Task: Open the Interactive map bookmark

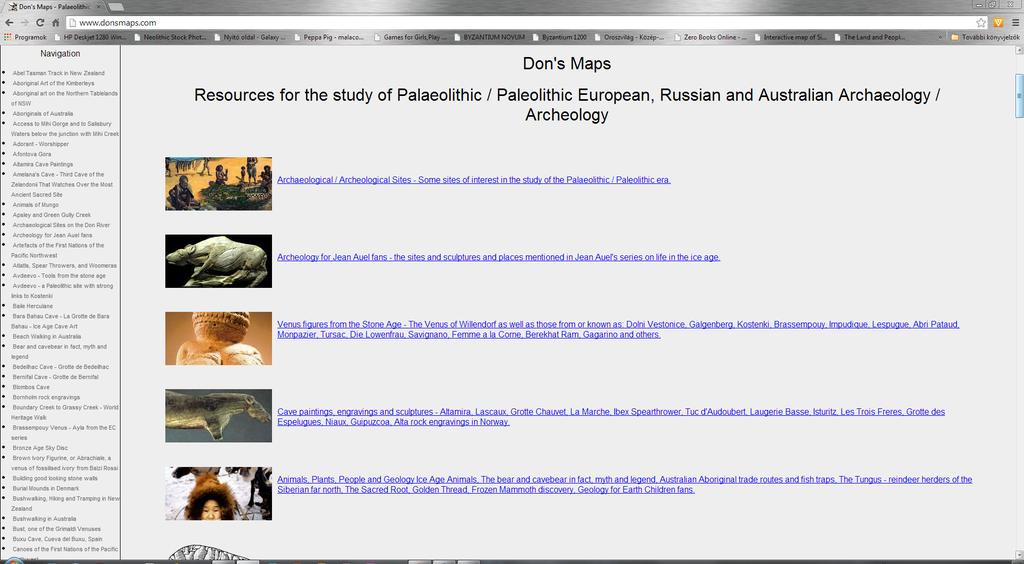Action: [790, 37]
